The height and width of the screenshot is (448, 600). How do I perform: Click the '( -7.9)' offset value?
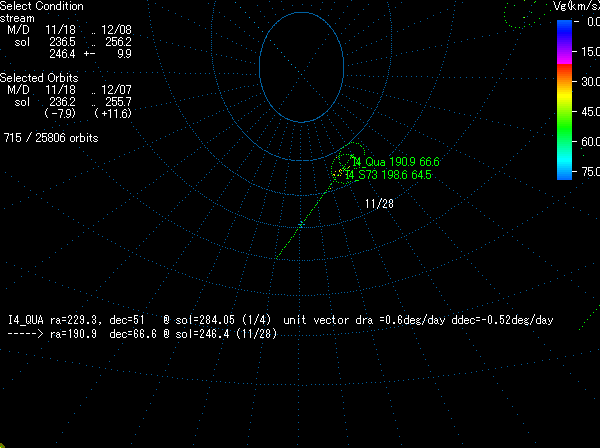[60, 113]
